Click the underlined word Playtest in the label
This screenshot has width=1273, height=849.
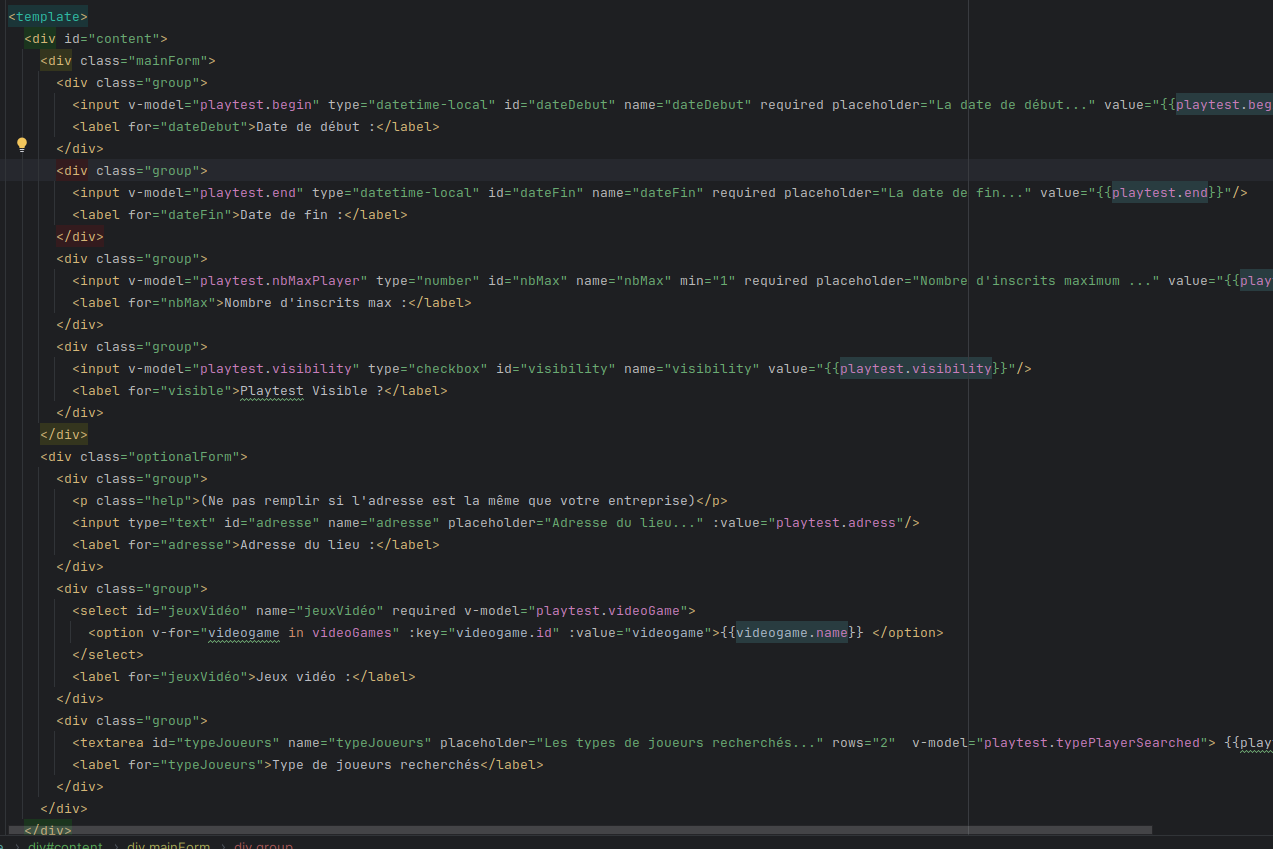271,390
